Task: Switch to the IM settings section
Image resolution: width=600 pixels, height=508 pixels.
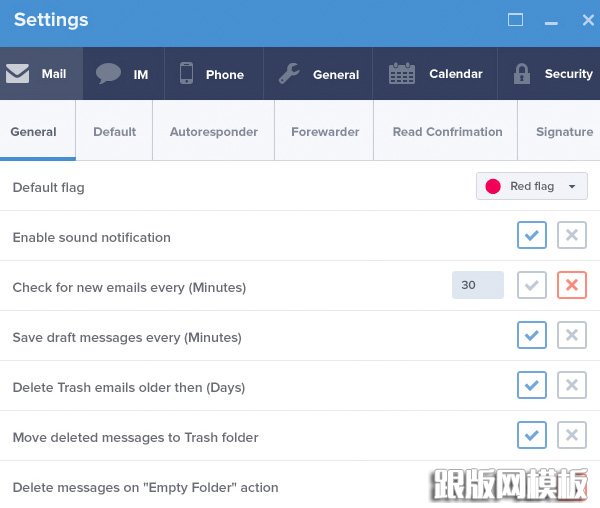Action: pyautogui.click(x=124, y=73)
